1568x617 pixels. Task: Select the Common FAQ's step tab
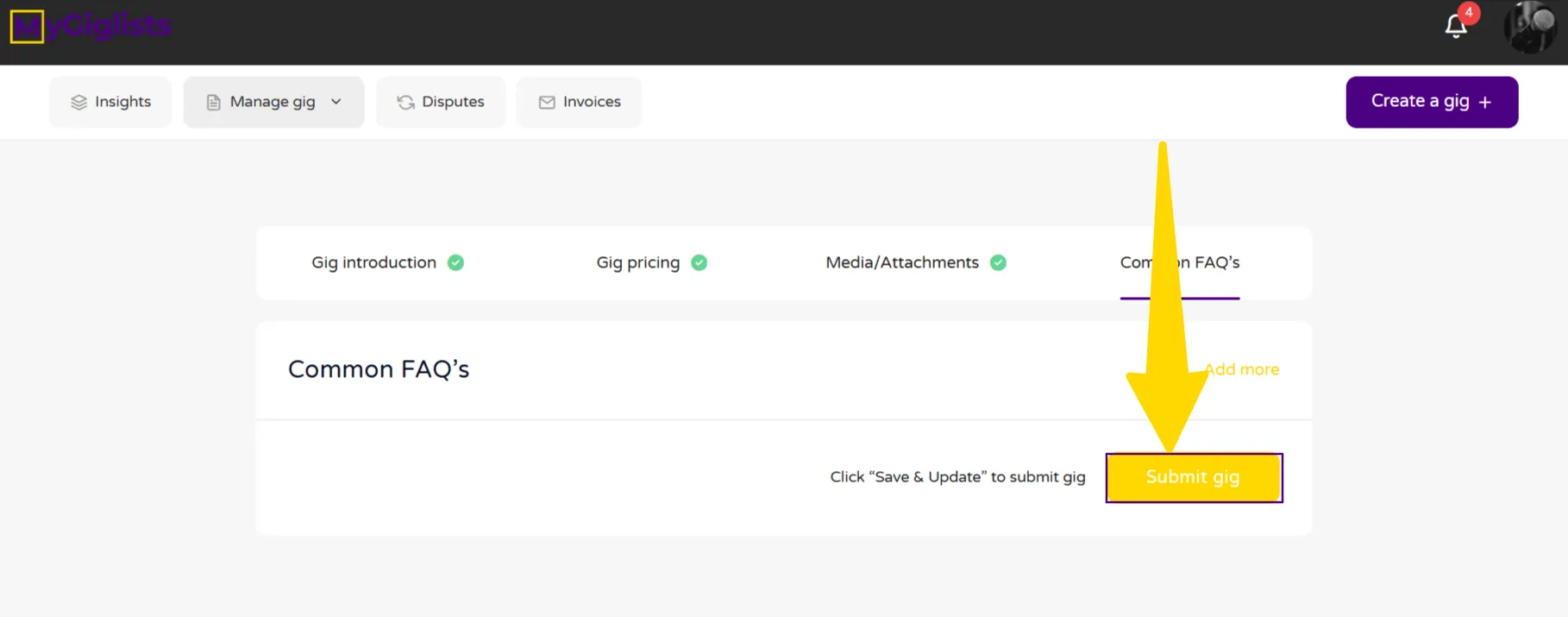point(1216,262)
